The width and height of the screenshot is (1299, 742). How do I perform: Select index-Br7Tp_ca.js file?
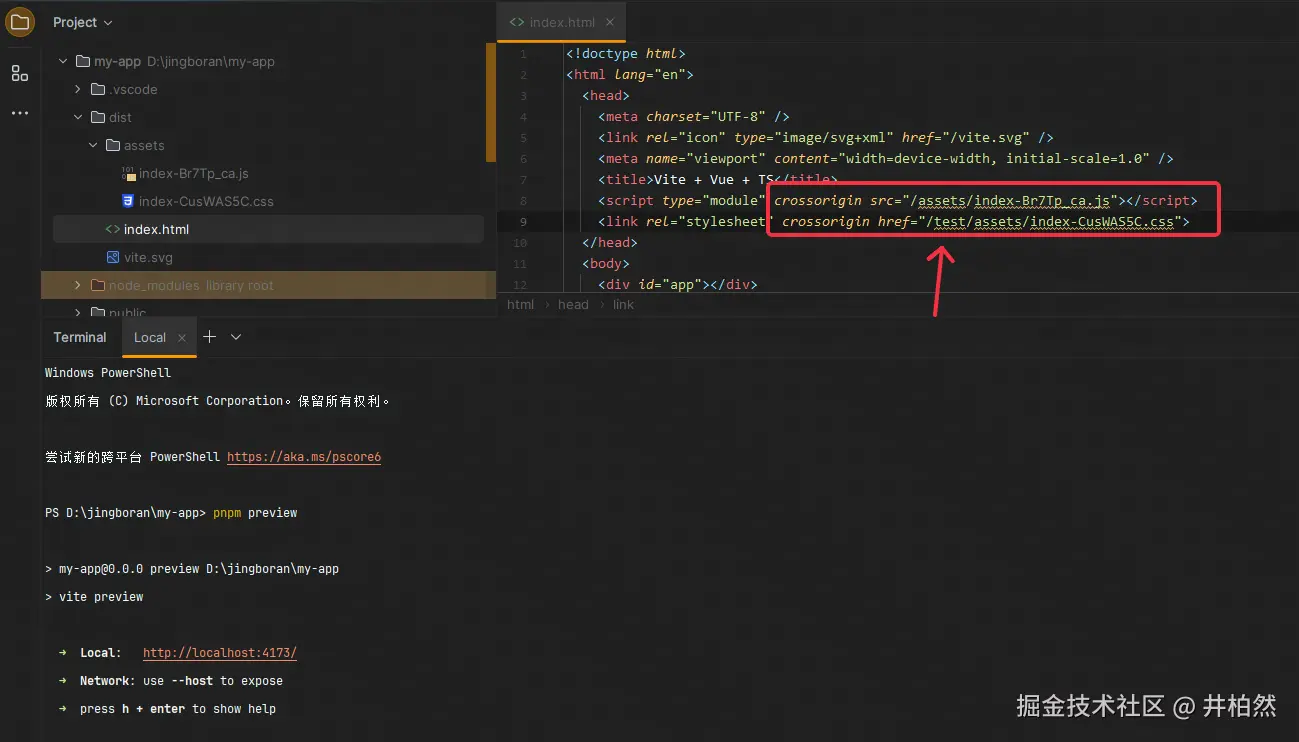(x=194, y=173)
